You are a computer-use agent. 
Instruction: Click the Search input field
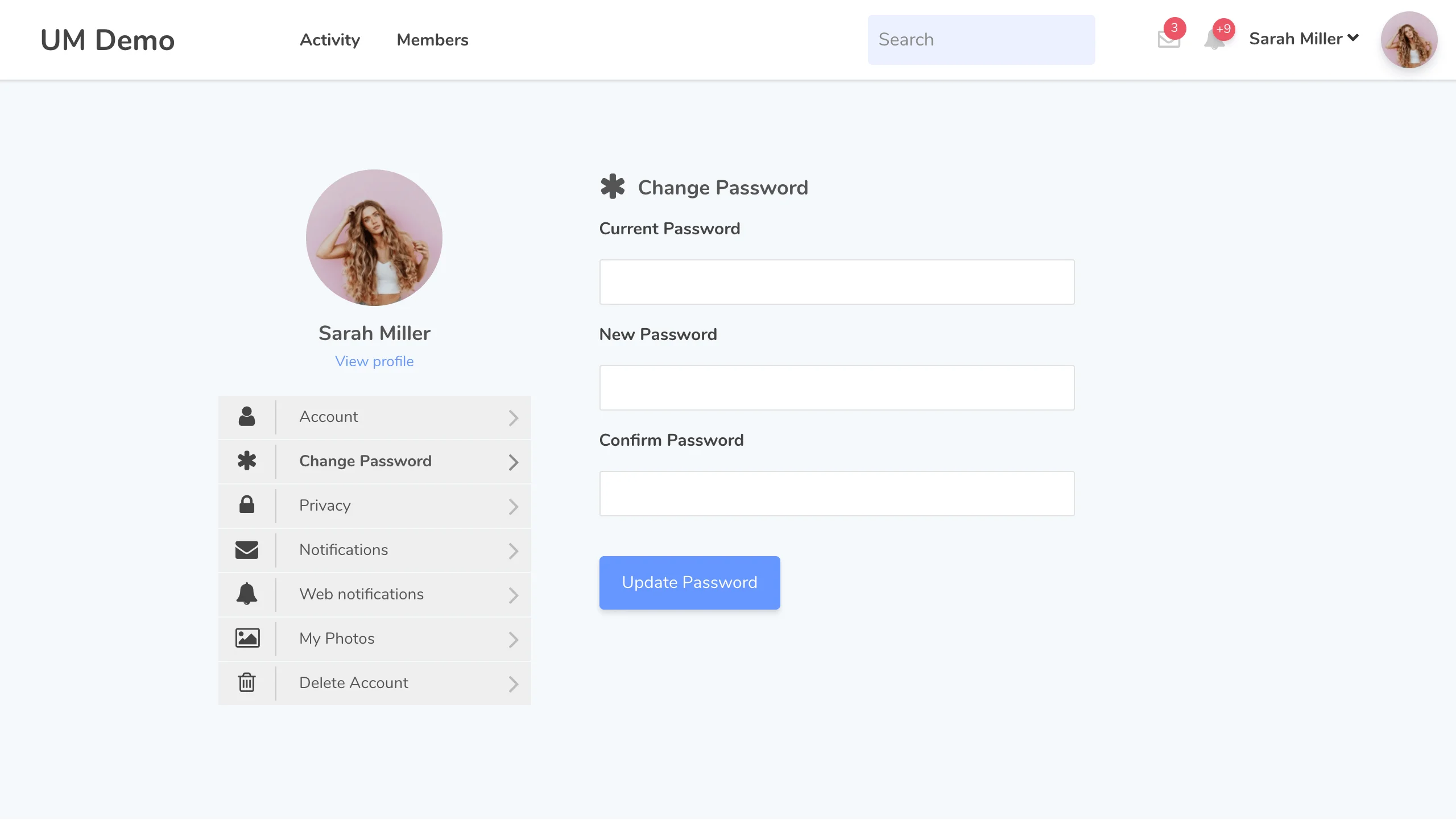[981, 39]
